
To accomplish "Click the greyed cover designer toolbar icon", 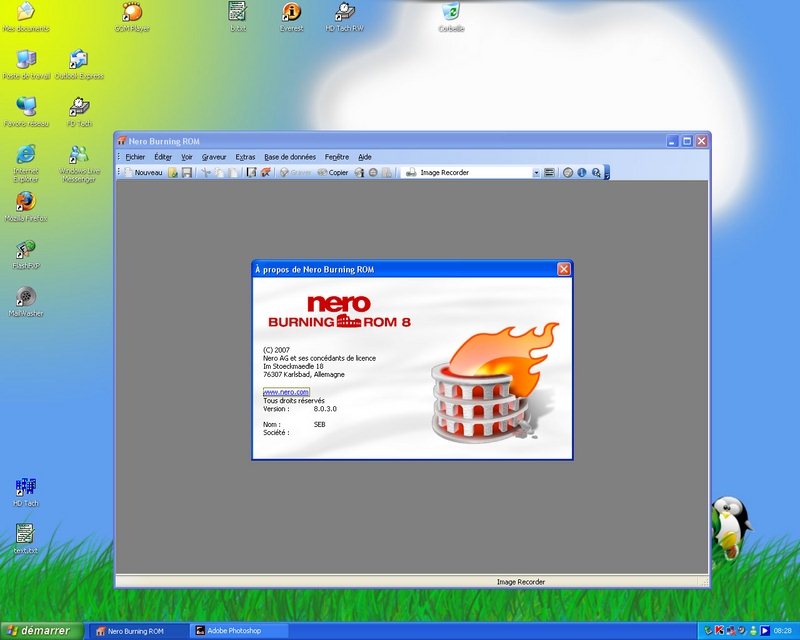I will 387,173.
